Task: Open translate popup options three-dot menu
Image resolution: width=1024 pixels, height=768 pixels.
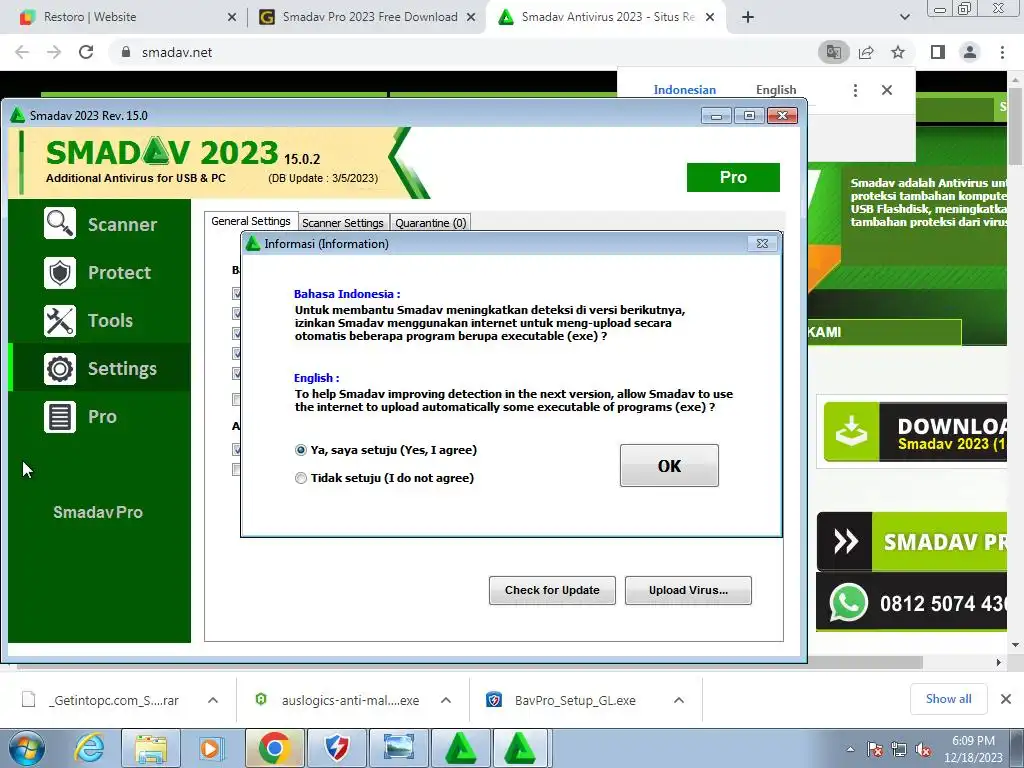Action: coord(855,90)
